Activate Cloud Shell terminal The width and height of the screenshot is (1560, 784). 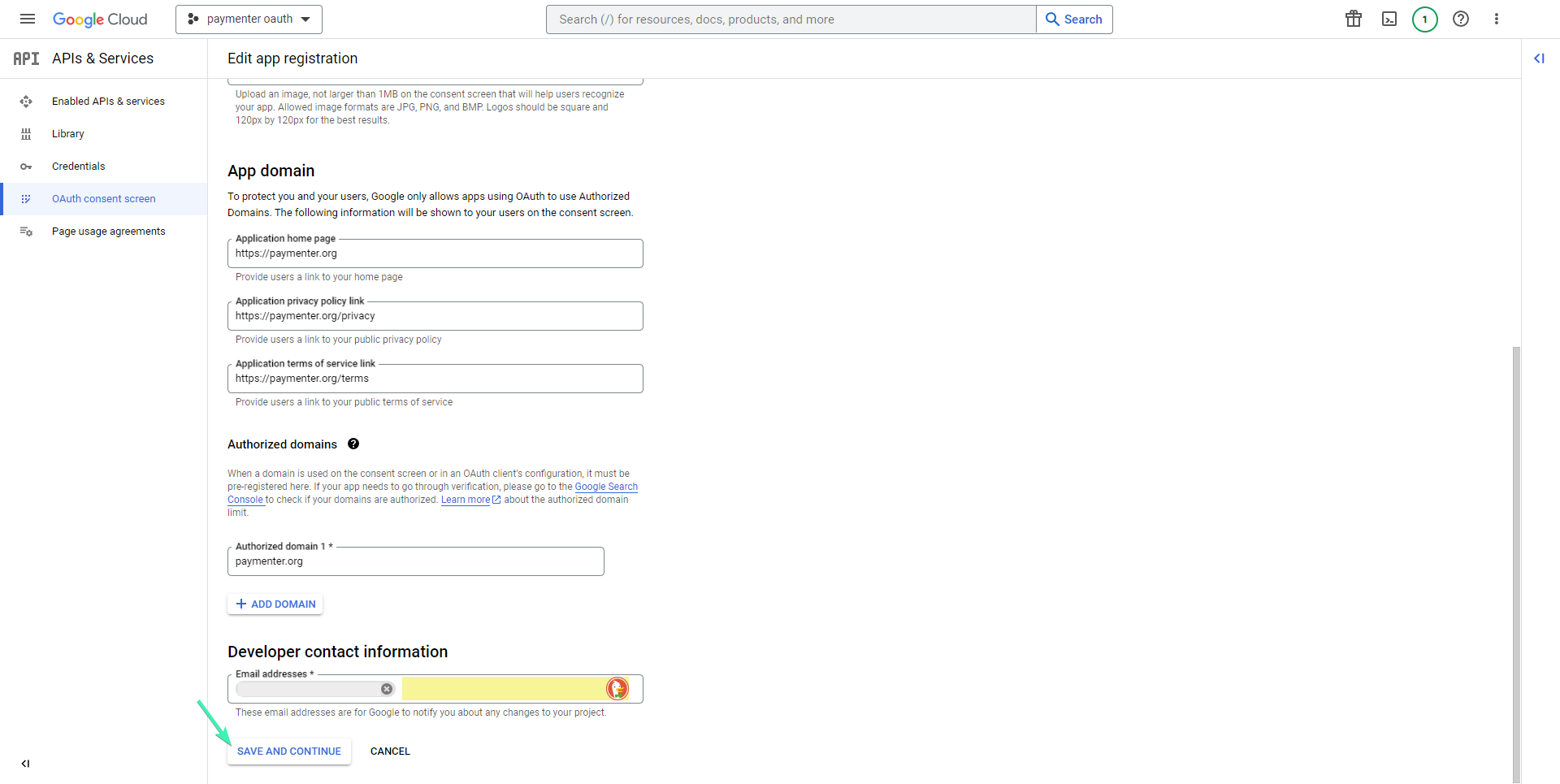(x=1389, y=19)
